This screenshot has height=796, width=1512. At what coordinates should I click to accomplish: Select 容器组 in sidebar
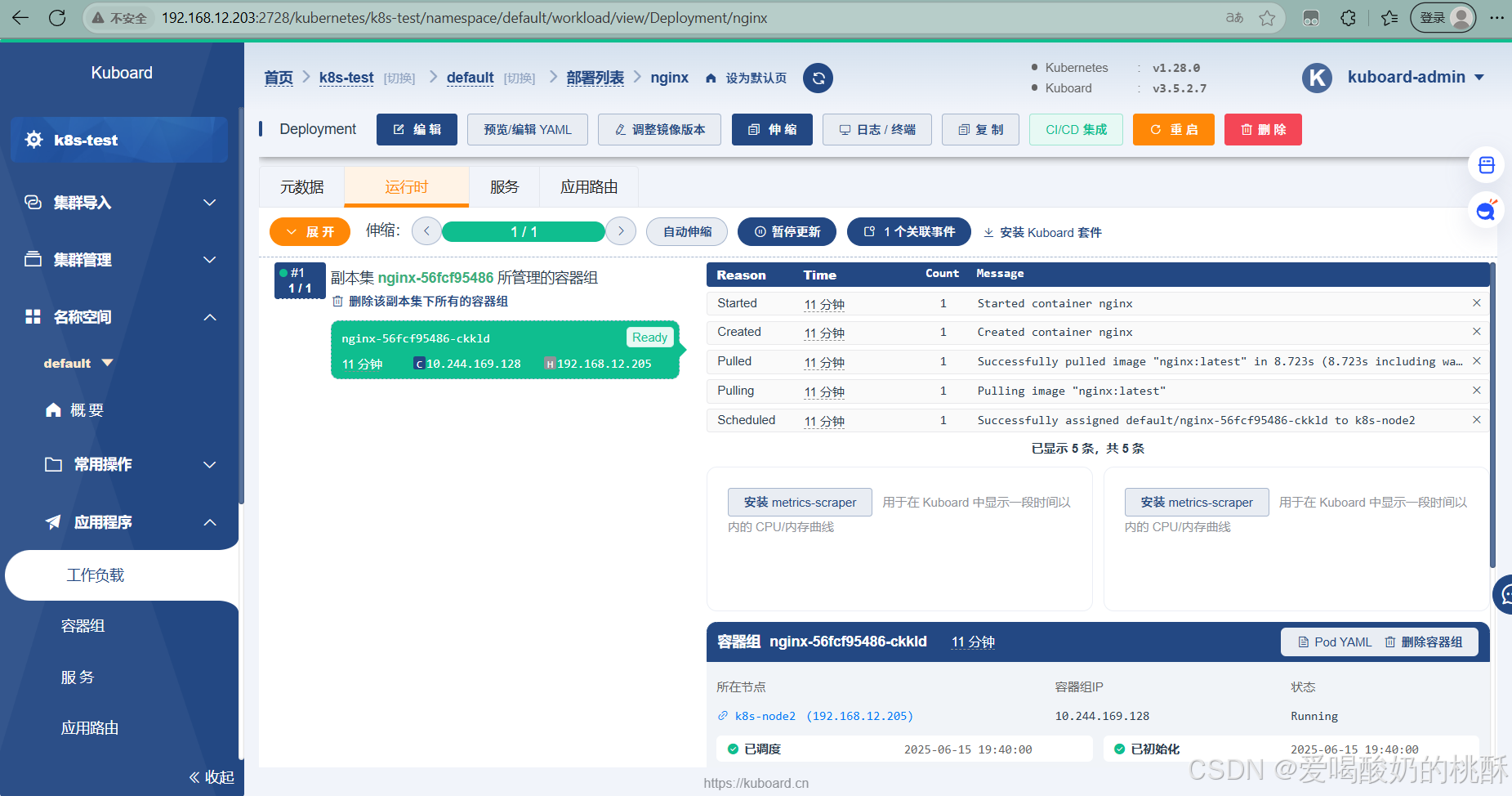click(x=83, y=626)
